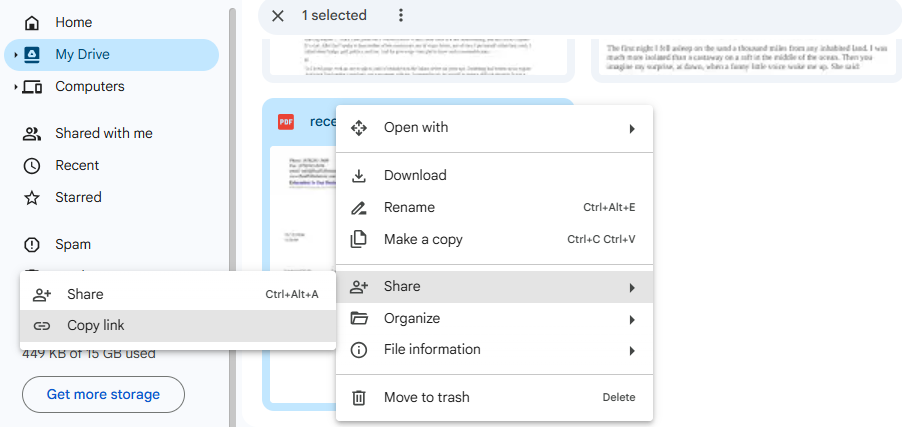
Task: Open Starred items via star icon
Action: pos(32,197)
